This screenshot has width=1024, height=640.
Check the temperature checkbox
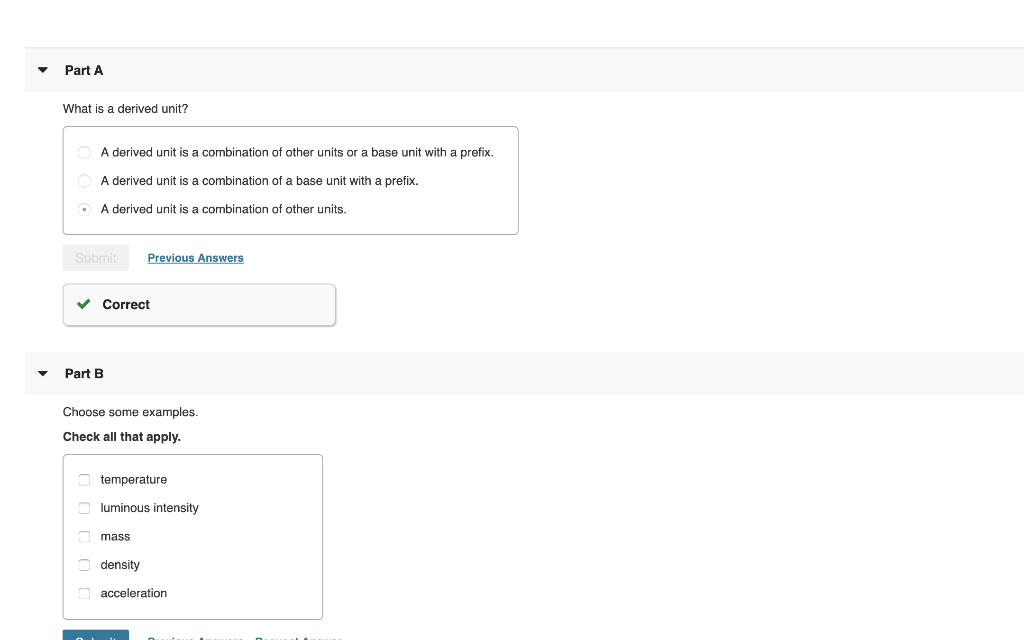pos(85,480)
